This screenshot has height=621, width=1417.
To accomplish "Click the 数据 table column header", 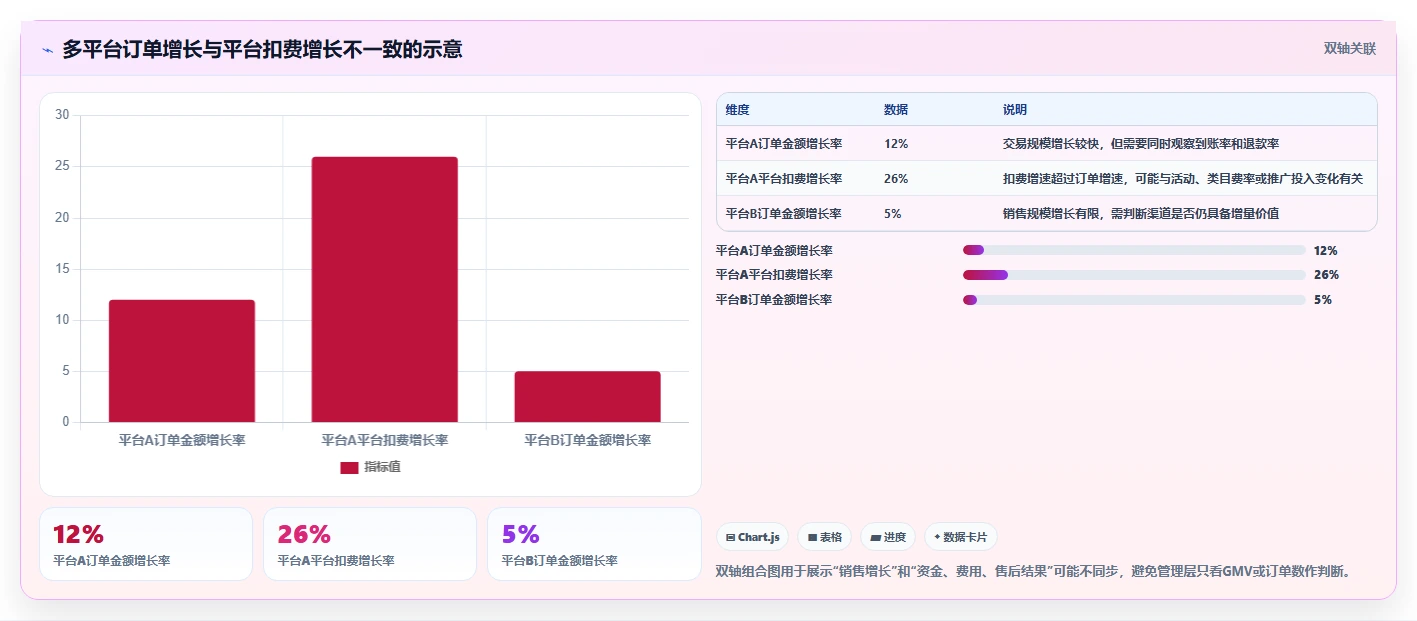I will (x=896, y=110).
